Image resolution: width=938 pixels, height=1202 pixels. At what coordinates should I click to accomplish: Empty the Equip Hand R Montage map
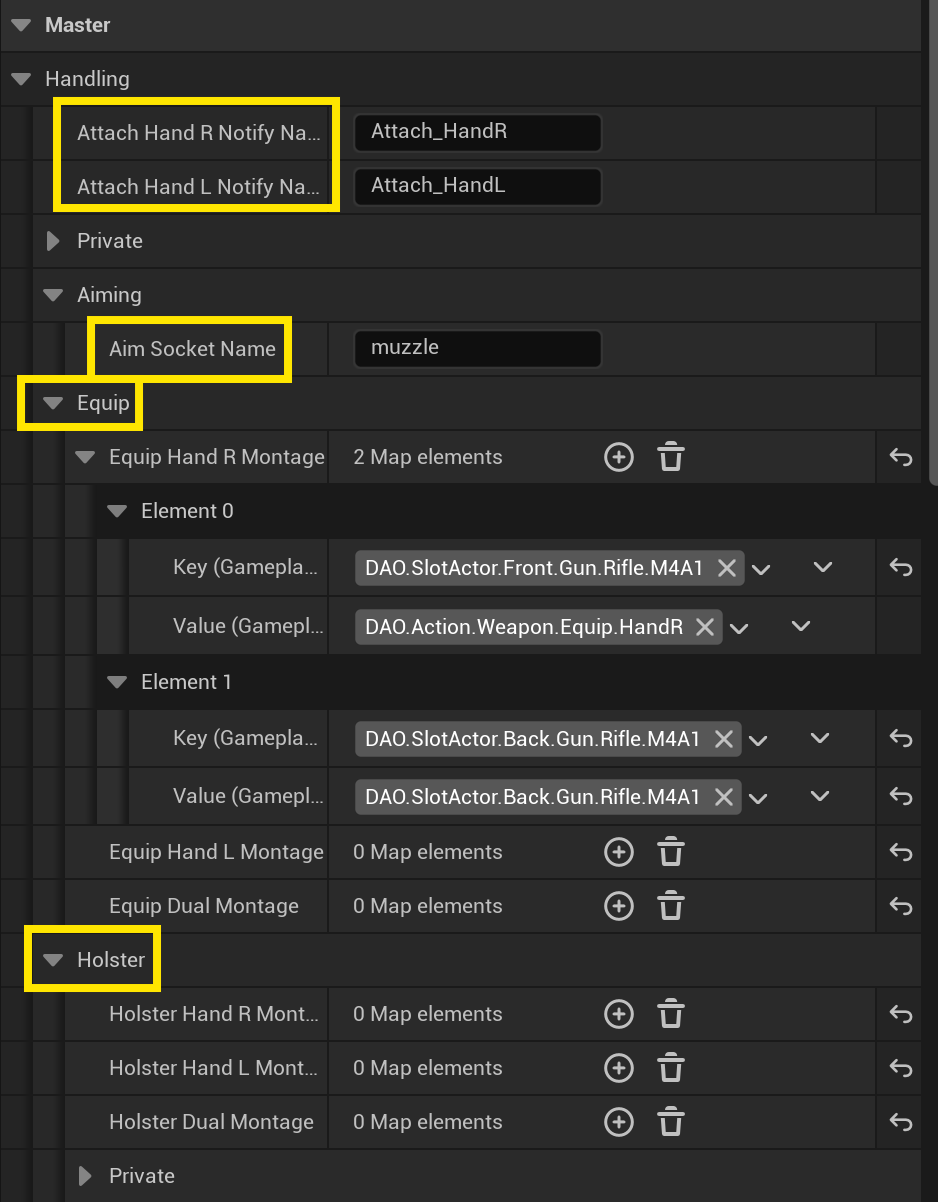coord(670,458)
